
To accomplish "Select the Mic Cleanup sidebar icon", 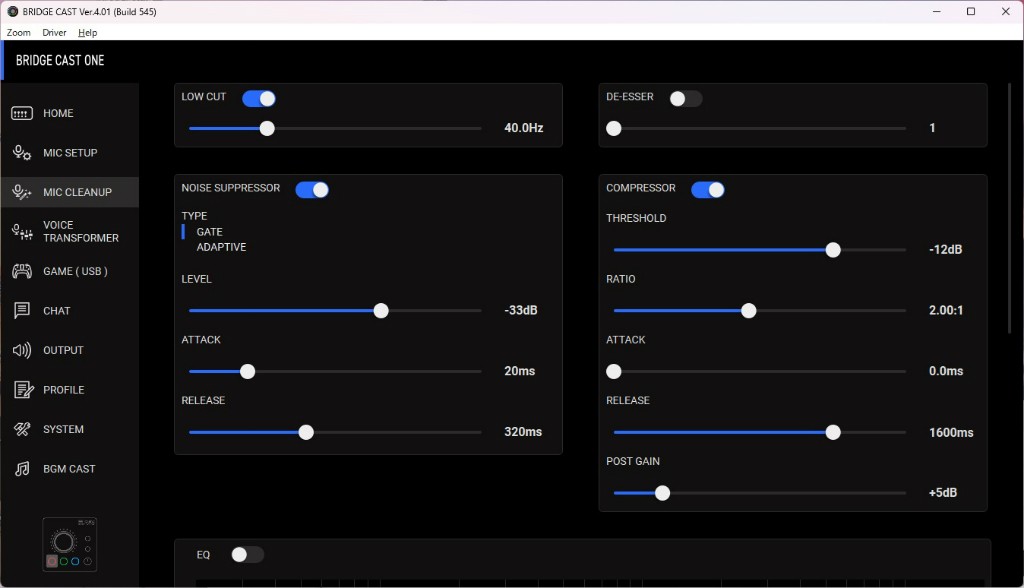I will coord(22,192).
